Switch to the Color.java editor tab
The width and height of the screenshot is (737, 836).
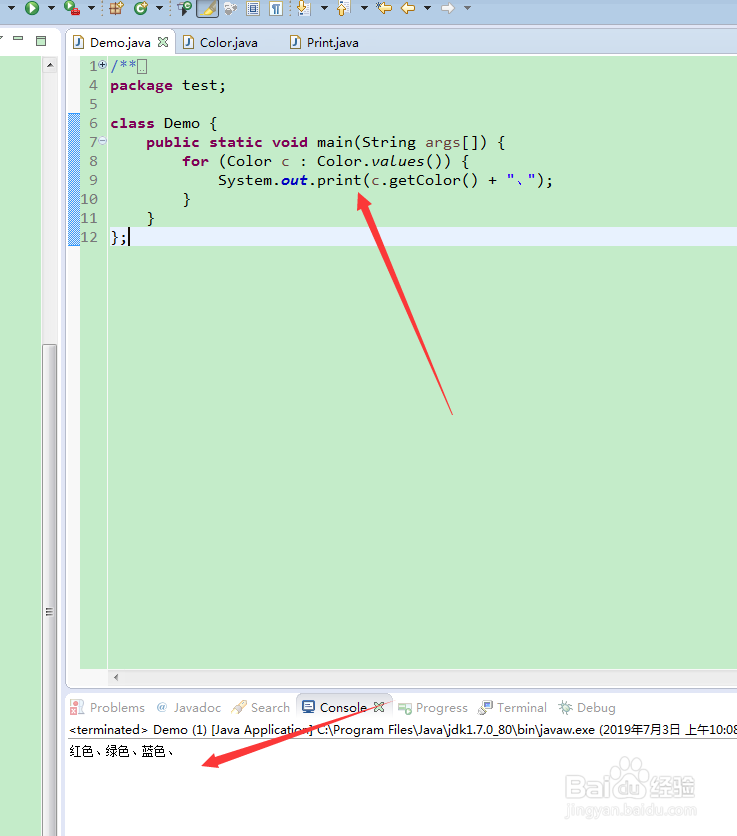click(x=228, y=42)
